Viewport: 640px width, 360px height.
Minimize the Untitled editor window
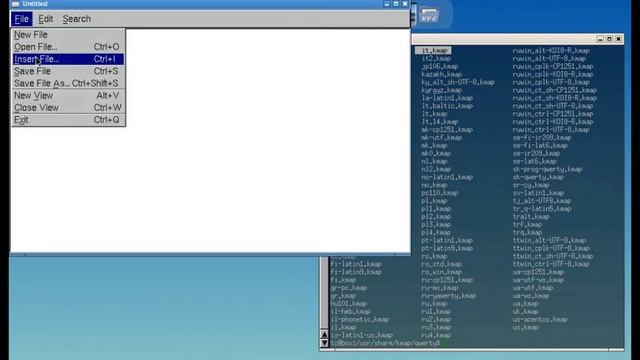tap(387, 4)
